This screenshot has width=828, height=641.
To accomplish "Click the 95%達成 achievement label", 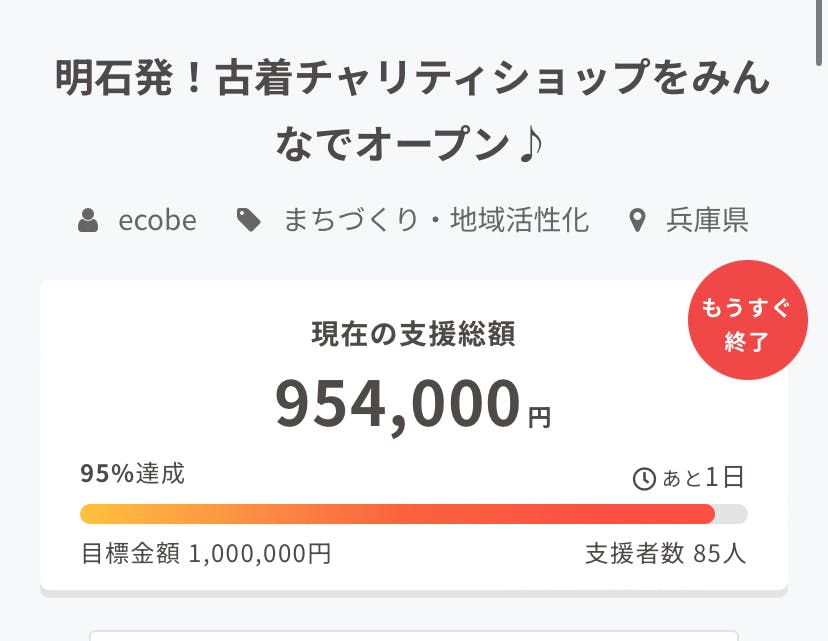I will 132,474.
